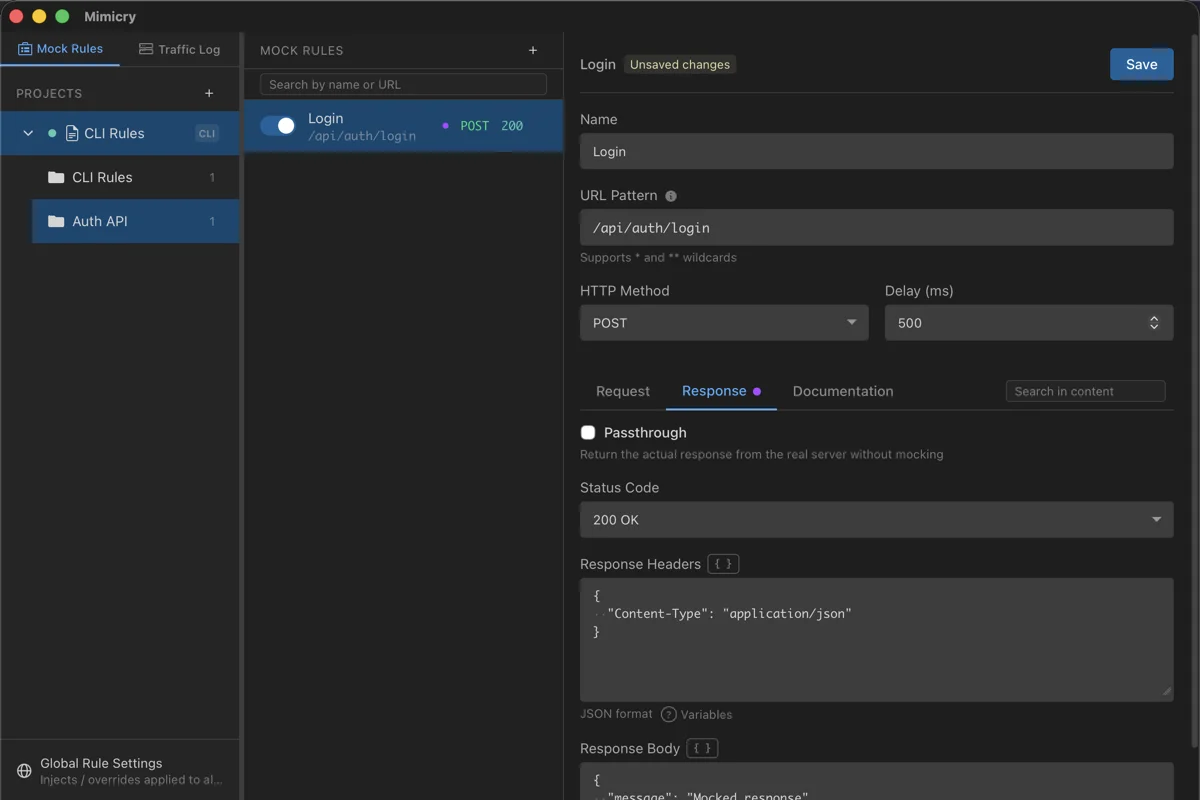Switch to the Mock Rules tab
This screenshot has width=1200, height=800.
(x=60, y=49)
